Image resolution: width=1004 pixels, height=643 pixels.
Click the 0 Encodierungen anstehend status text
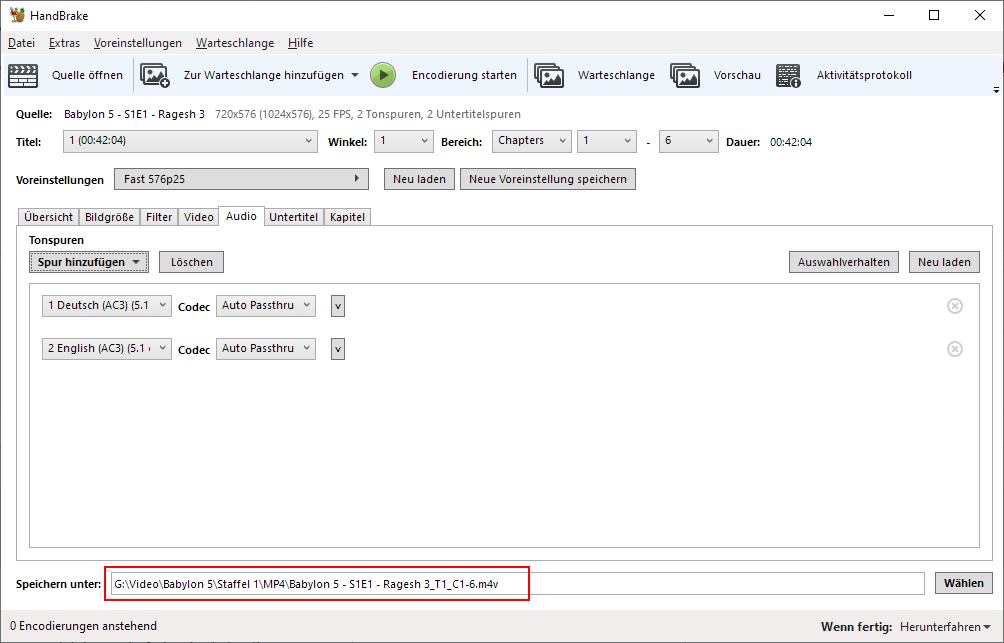(83, 626)
